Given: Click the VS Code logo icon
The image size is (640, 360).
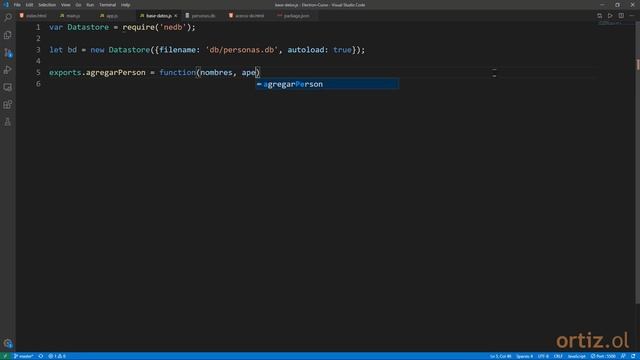Looking at the screenshot, I should 6,5.
